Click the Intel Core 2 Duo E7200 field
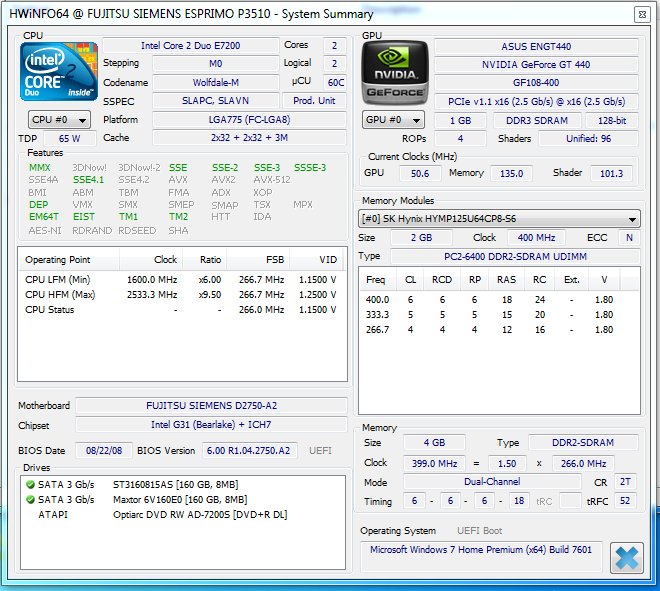Image resolution: width=660 pixels, height=591 pixels. coord(191,45)
